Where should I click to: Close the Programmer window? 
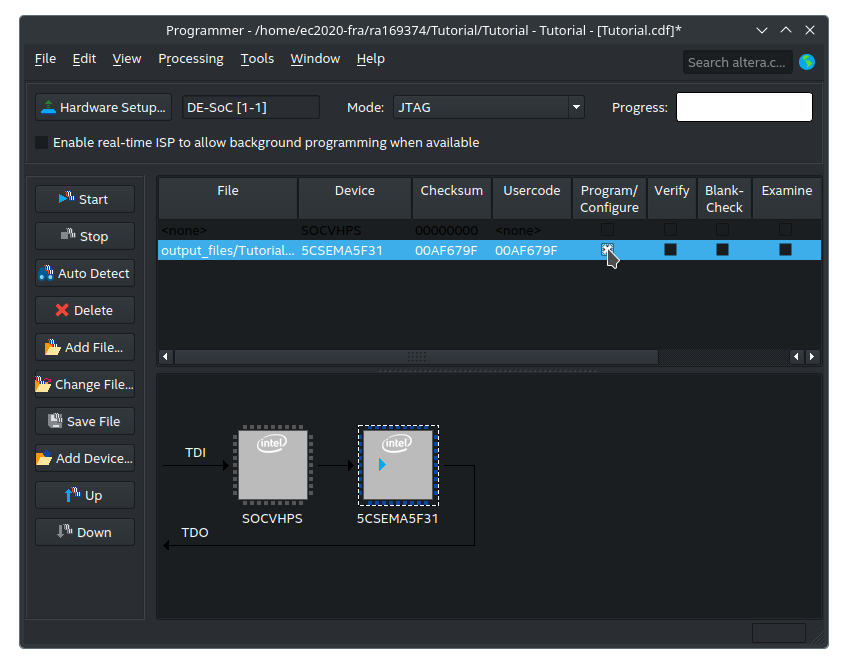(x=810, y=30)
